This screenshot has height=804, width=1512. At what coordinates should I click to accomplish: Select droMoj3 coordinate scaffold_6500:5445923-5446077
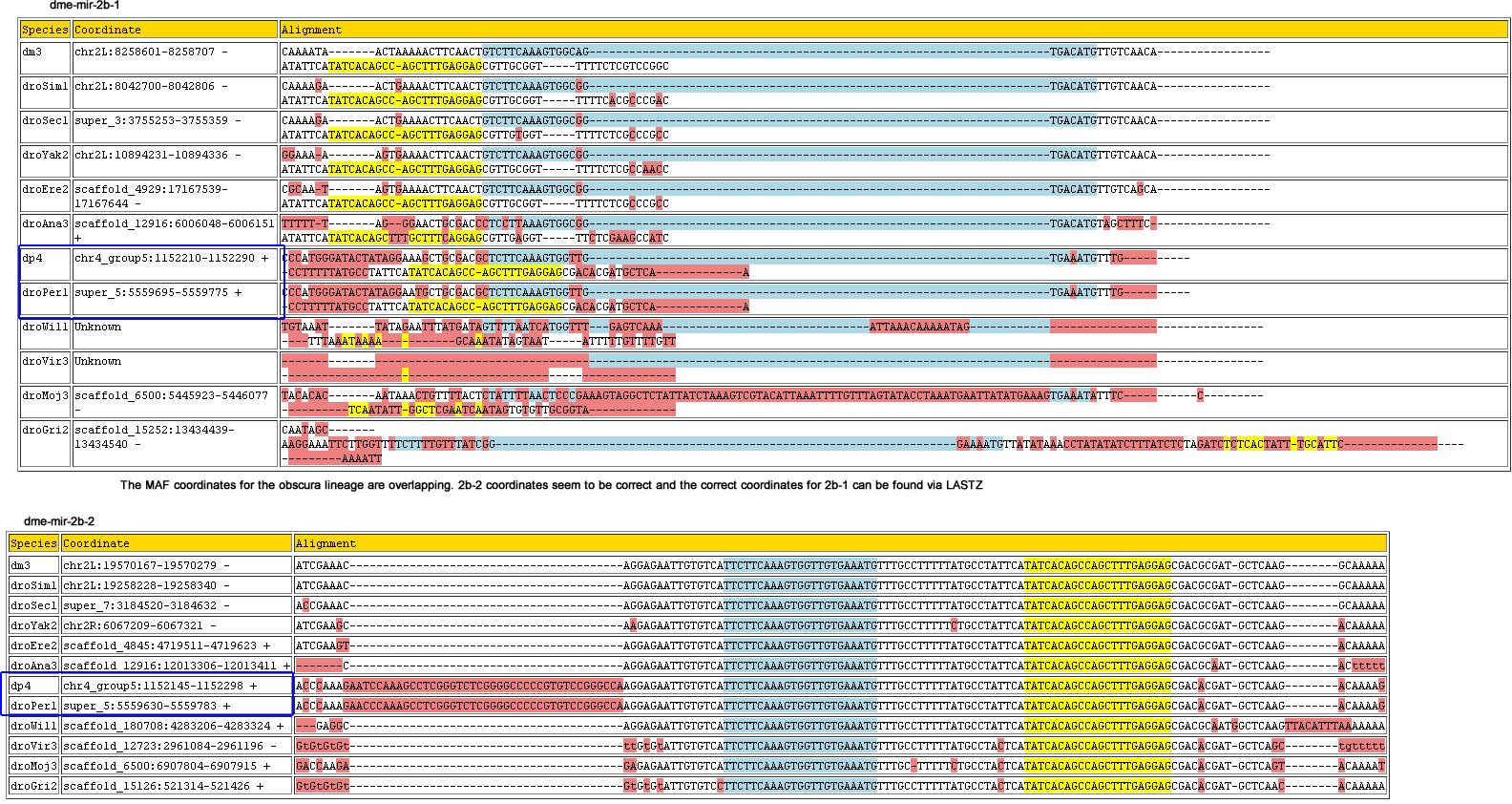[171, 395]
